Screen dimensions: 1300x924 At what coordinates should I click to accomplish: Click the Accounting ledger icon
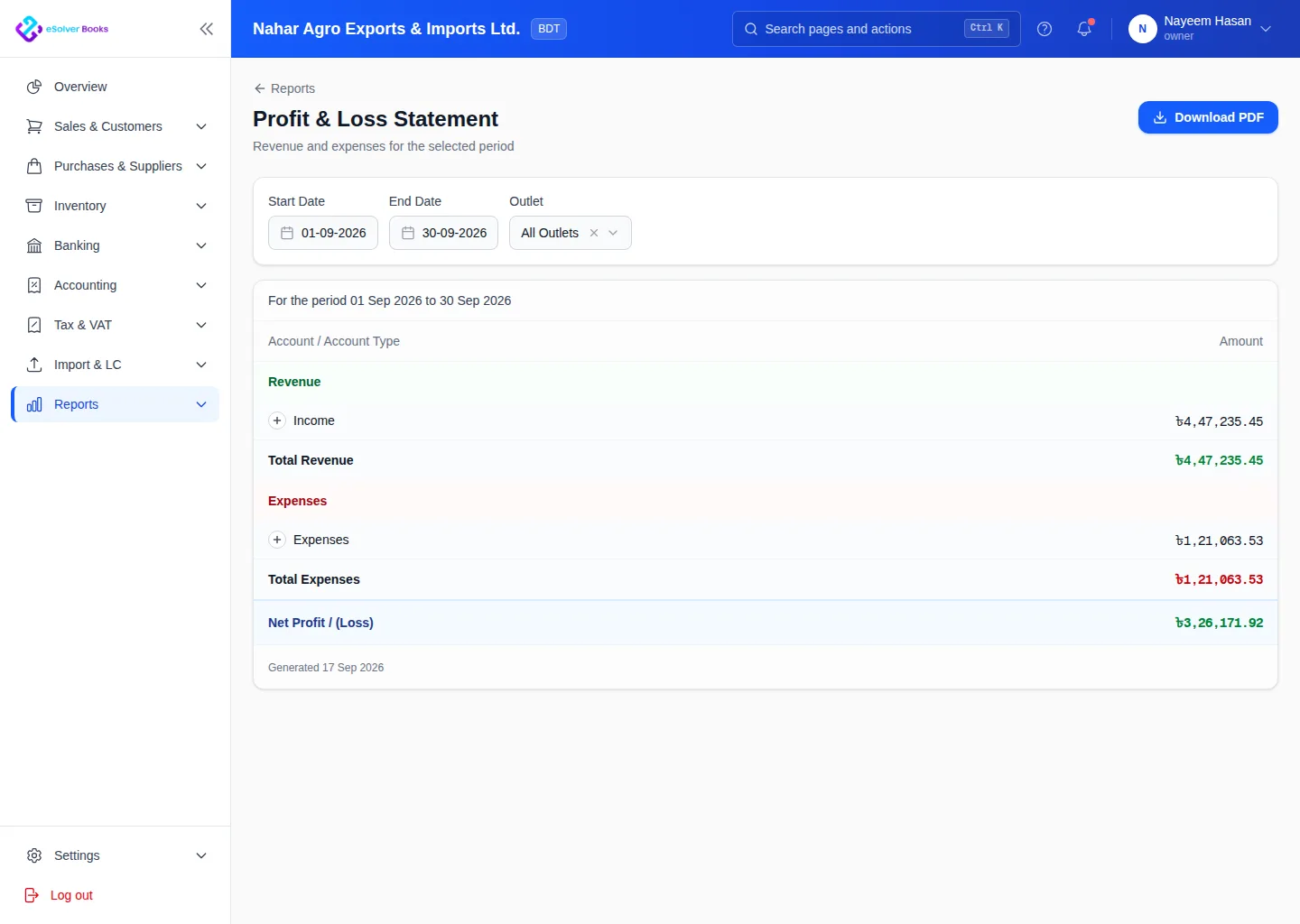tap(34, 285)
